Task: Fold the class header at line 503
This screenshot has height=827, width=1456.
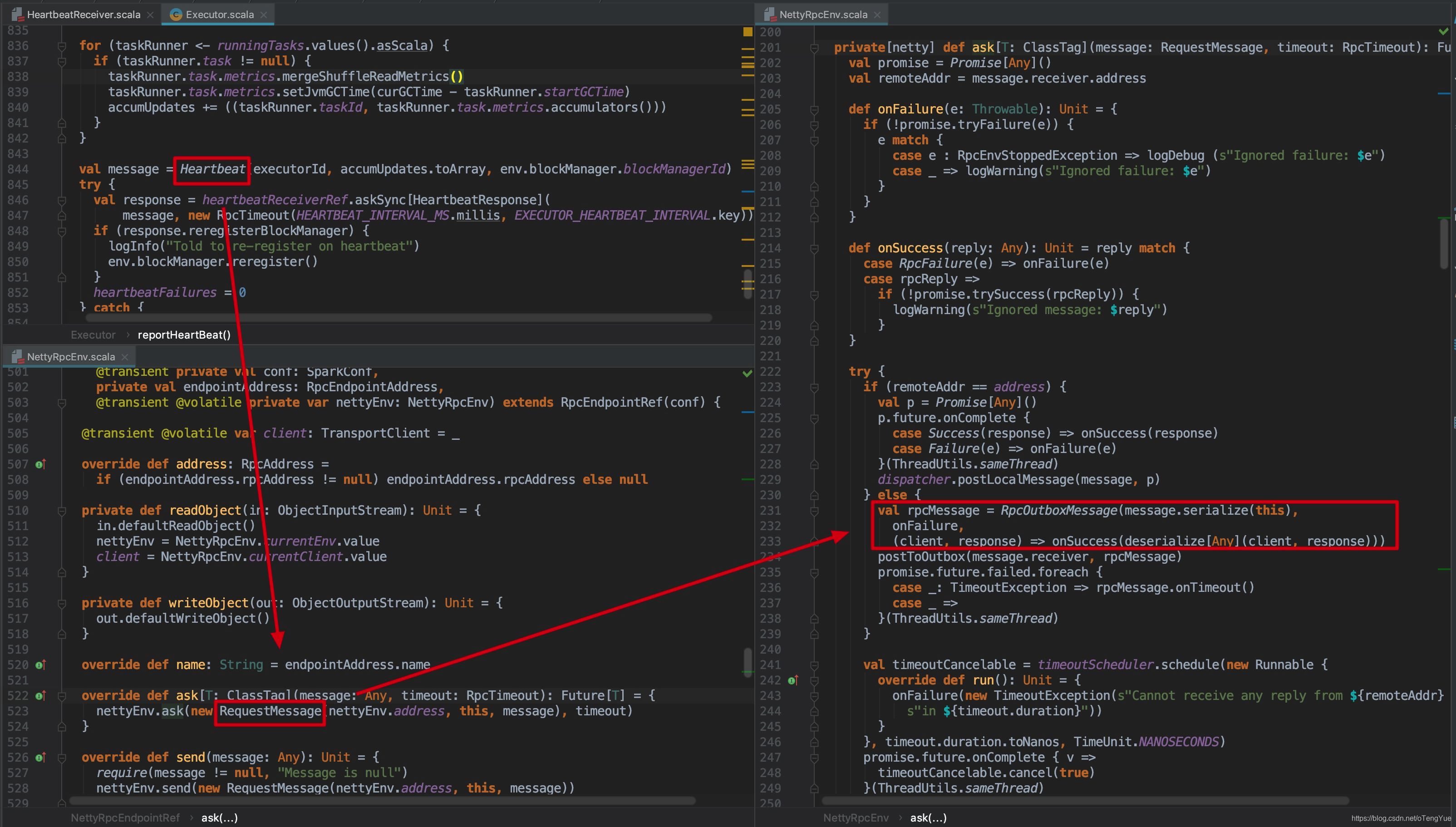Action: (62, 403)
